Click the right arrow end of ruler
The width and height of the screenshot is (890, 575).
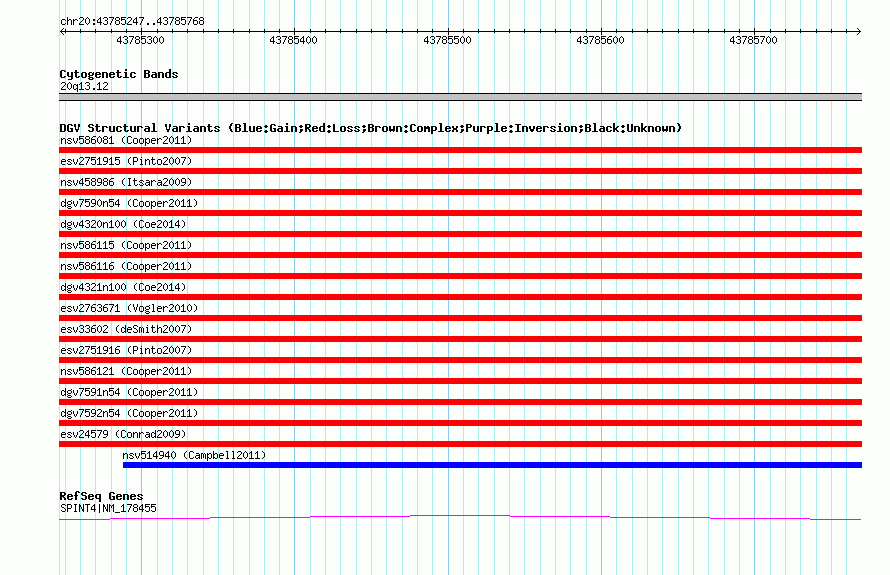click(x=859, y=32)
